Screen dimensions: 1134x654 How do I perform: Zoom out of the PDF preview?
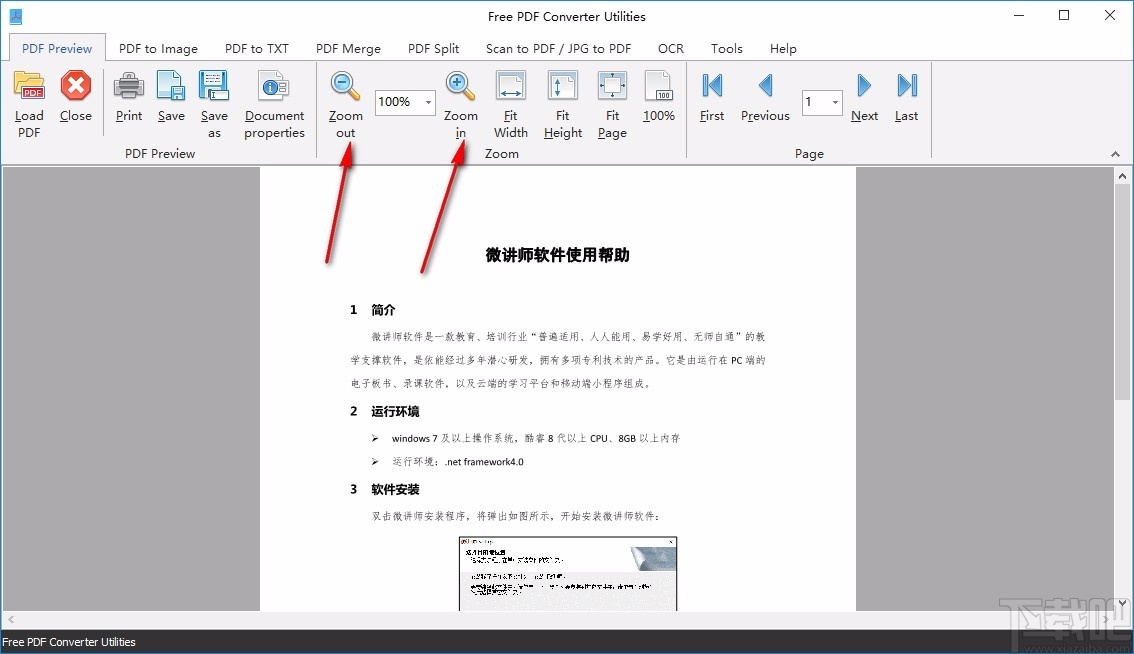click(x=345, y=100)
